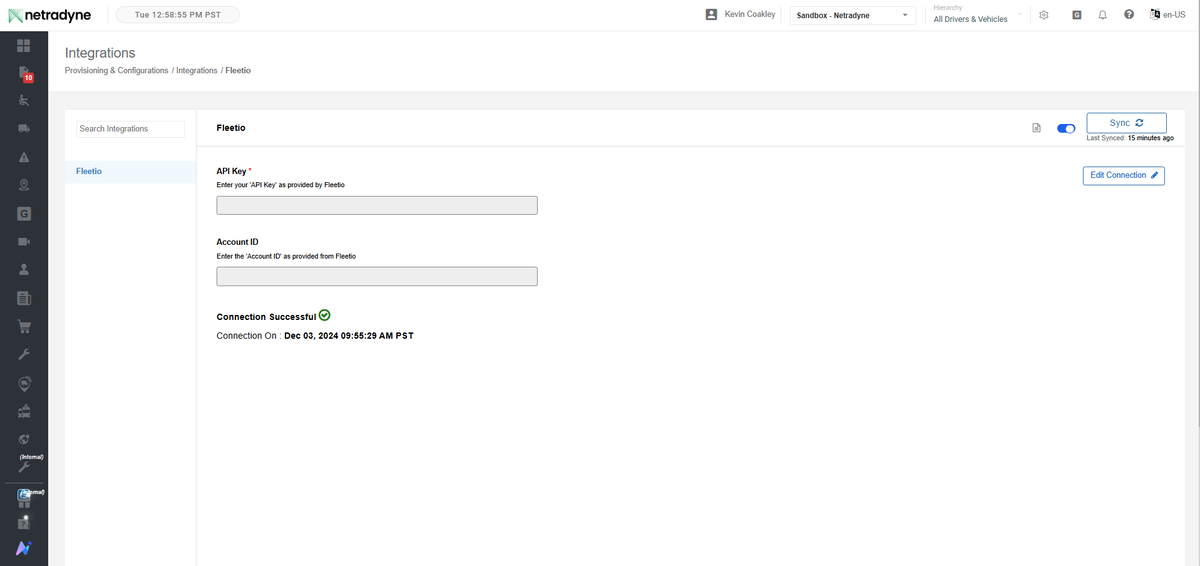Viewport: 1200px width, 566px height.
Task: Open the sidebar item with red 10 badge
Action: pyautogui.click(x=24, y=74)
